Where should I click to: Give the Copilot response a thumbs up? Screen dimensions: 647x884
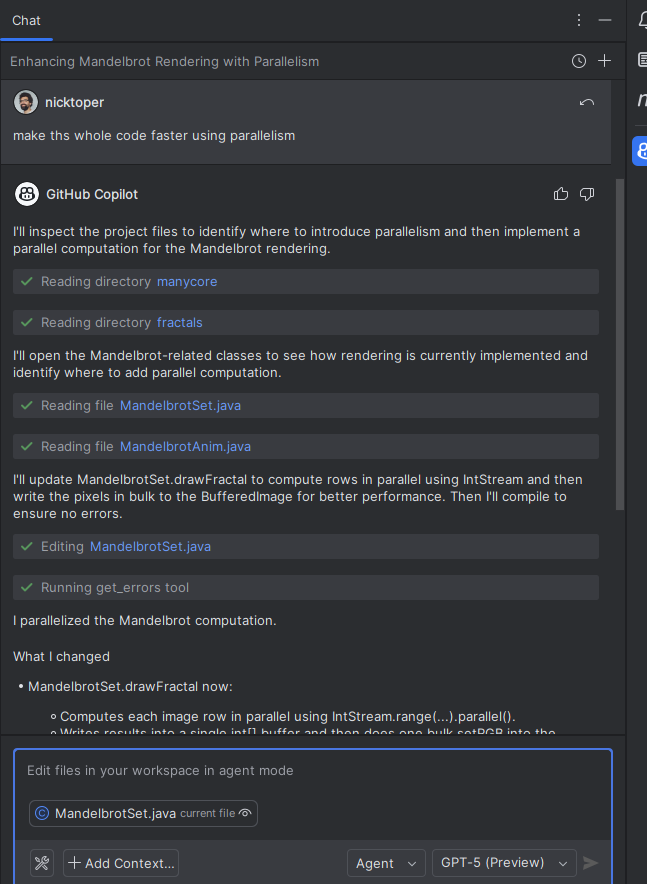pos(560,193)
